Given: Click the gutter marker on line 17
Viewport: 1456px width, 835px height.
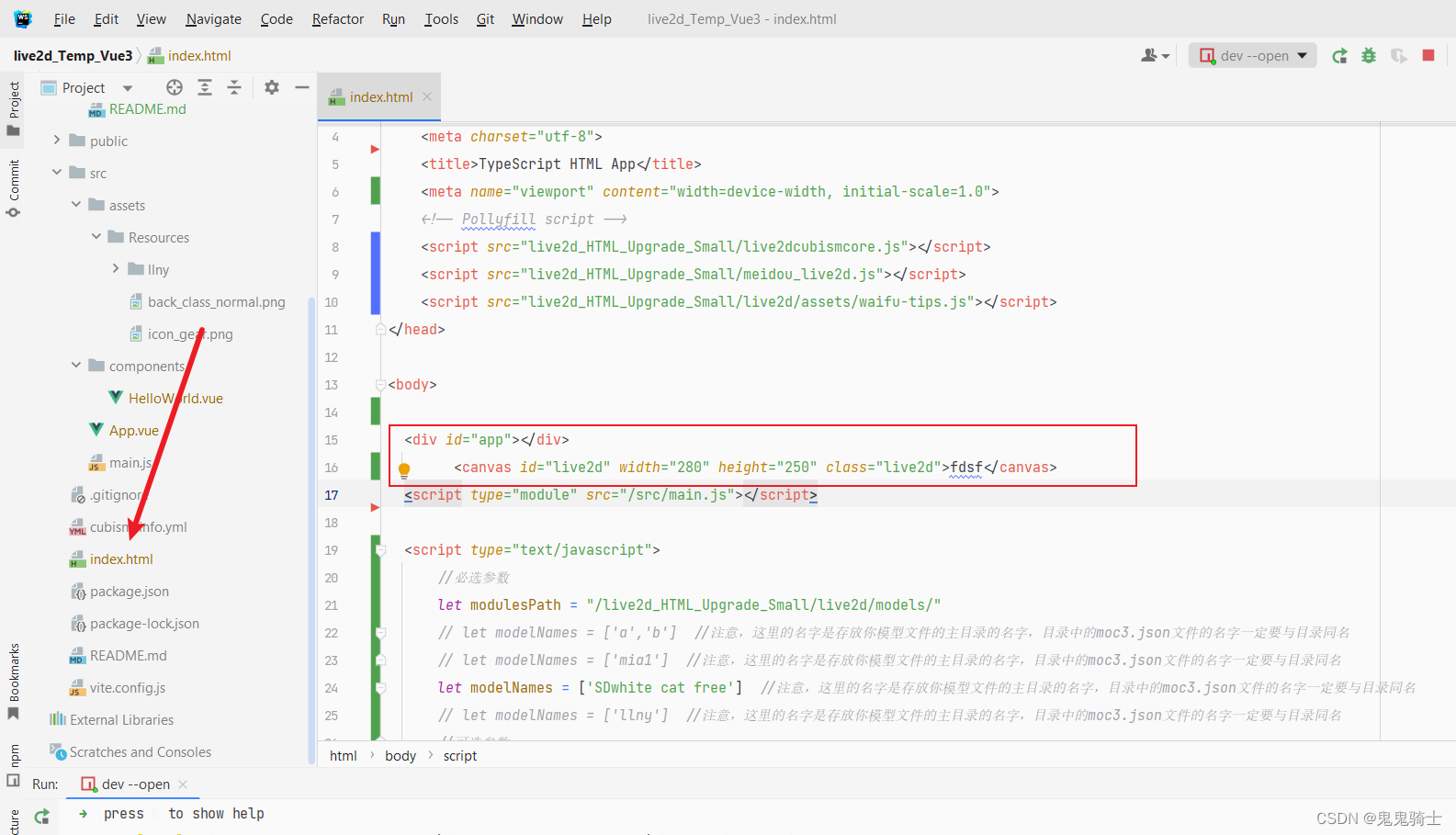Looking at the screenshot, I should 375,507.
